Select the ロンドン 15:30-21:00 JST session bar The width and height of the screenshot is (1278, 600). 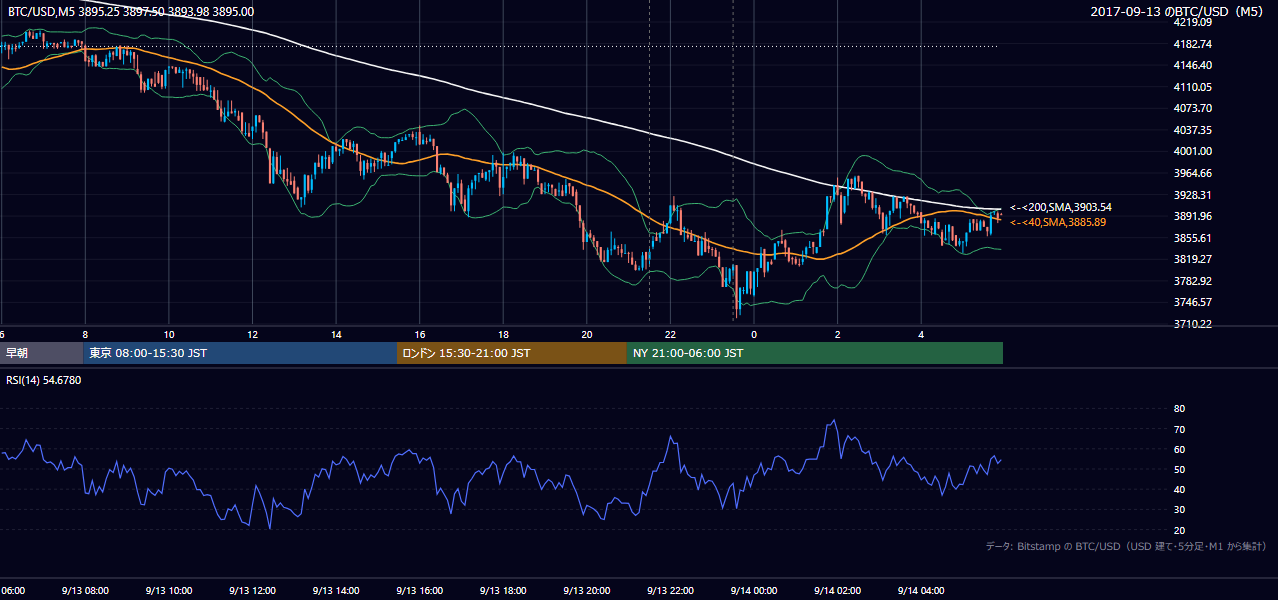512,353
